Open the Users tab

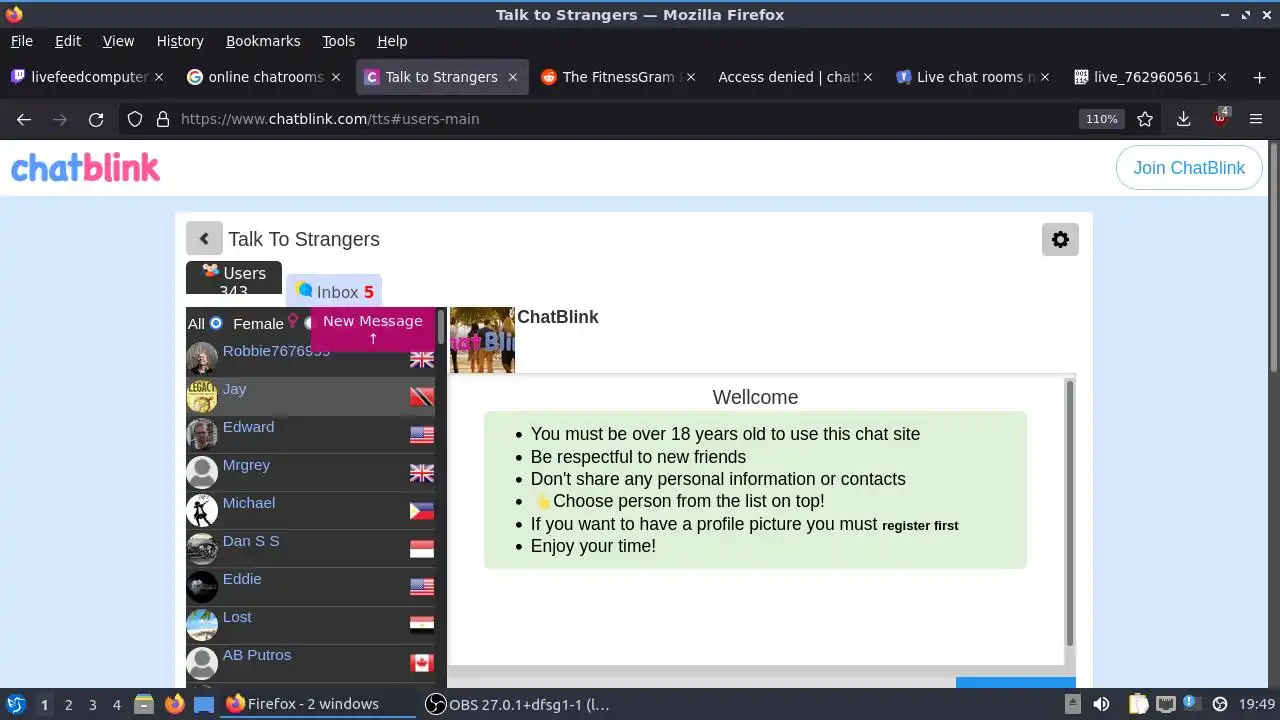point(234,278)
